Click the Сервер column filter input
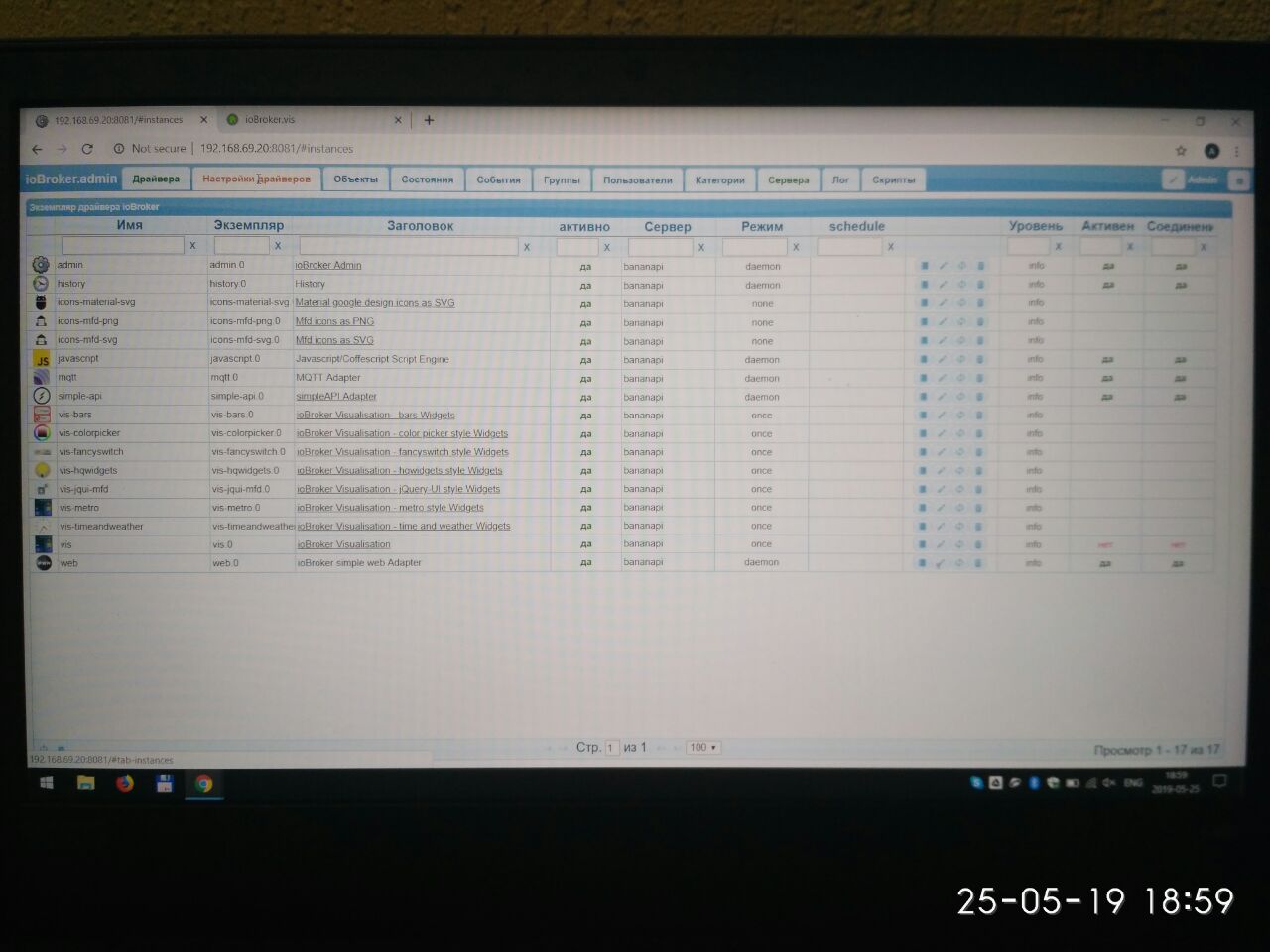 point(661,247)
